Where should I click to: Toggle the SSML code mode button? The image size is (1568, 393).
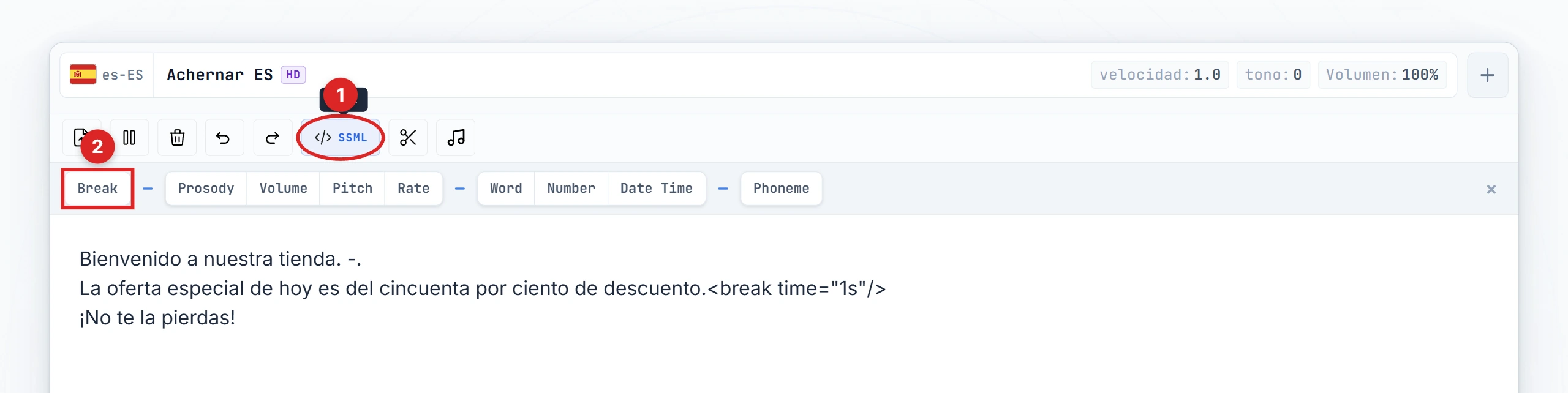coord(341,138)
